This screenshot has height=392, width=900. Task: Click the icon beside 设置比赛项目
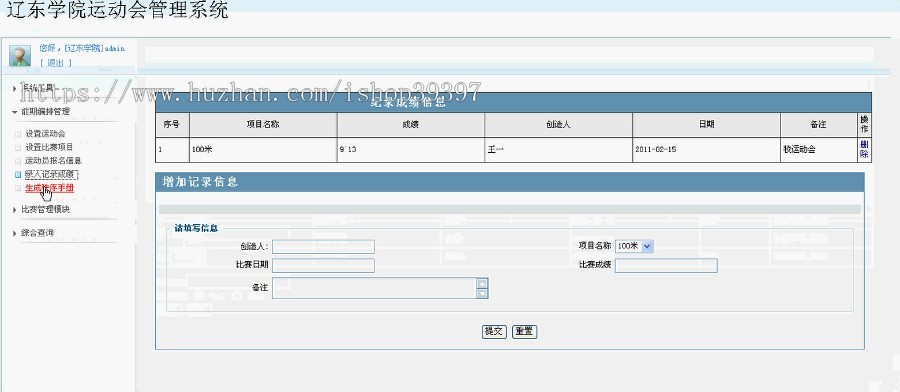click(x=18, y=148)
